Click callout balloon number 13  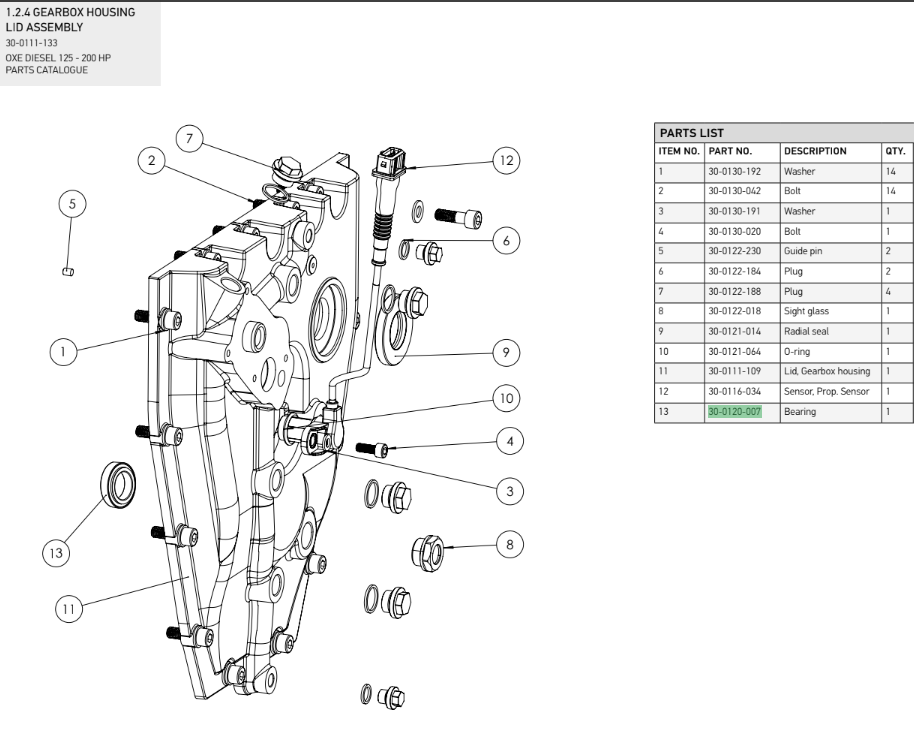pyautogui.click(x=56, y=553)
